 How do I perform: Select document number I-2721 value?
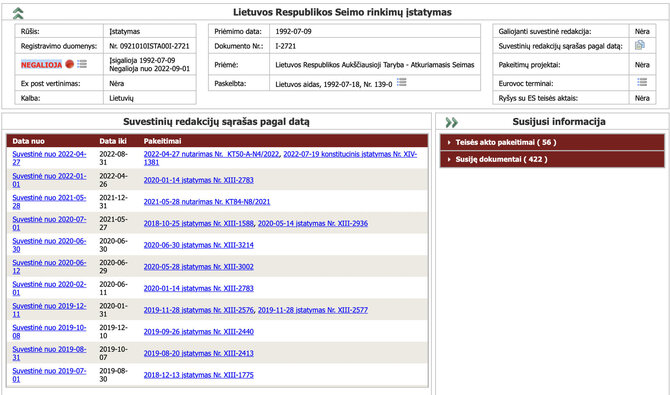[x=285, y=46]
